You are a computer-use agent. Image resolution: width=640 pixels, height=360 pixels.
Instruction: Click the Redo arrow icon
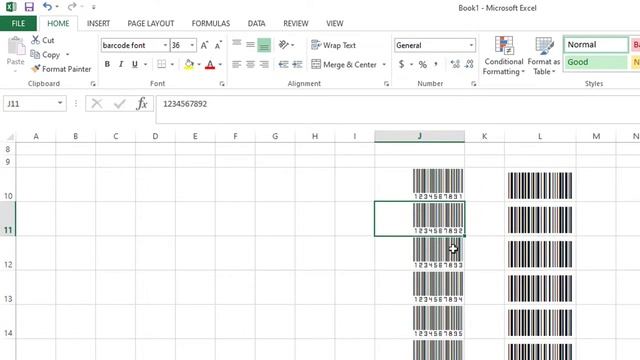point(72,7)
